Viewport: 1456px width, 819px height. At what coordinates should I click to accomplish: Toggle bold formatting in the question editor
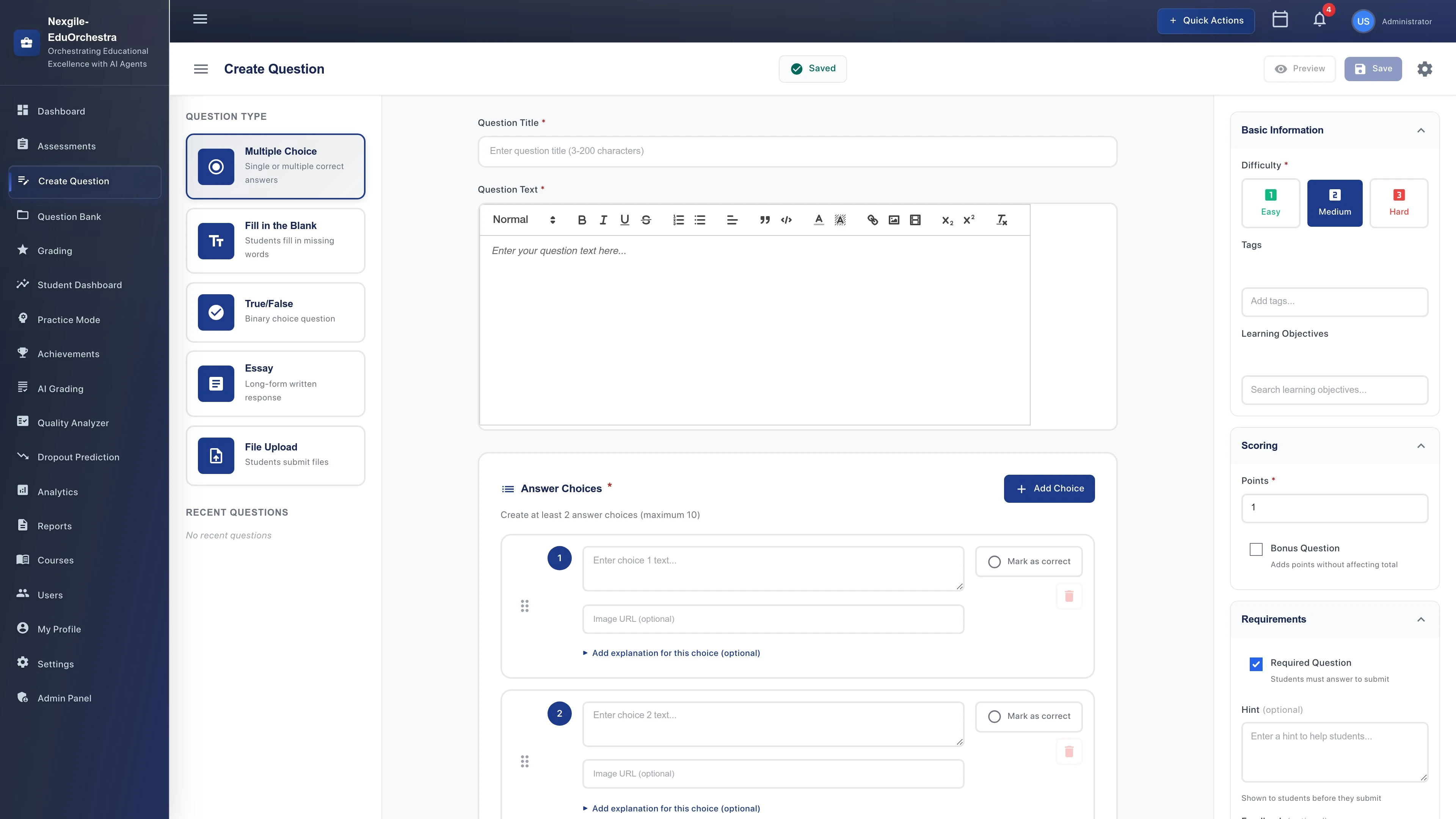tap(582, 220)
